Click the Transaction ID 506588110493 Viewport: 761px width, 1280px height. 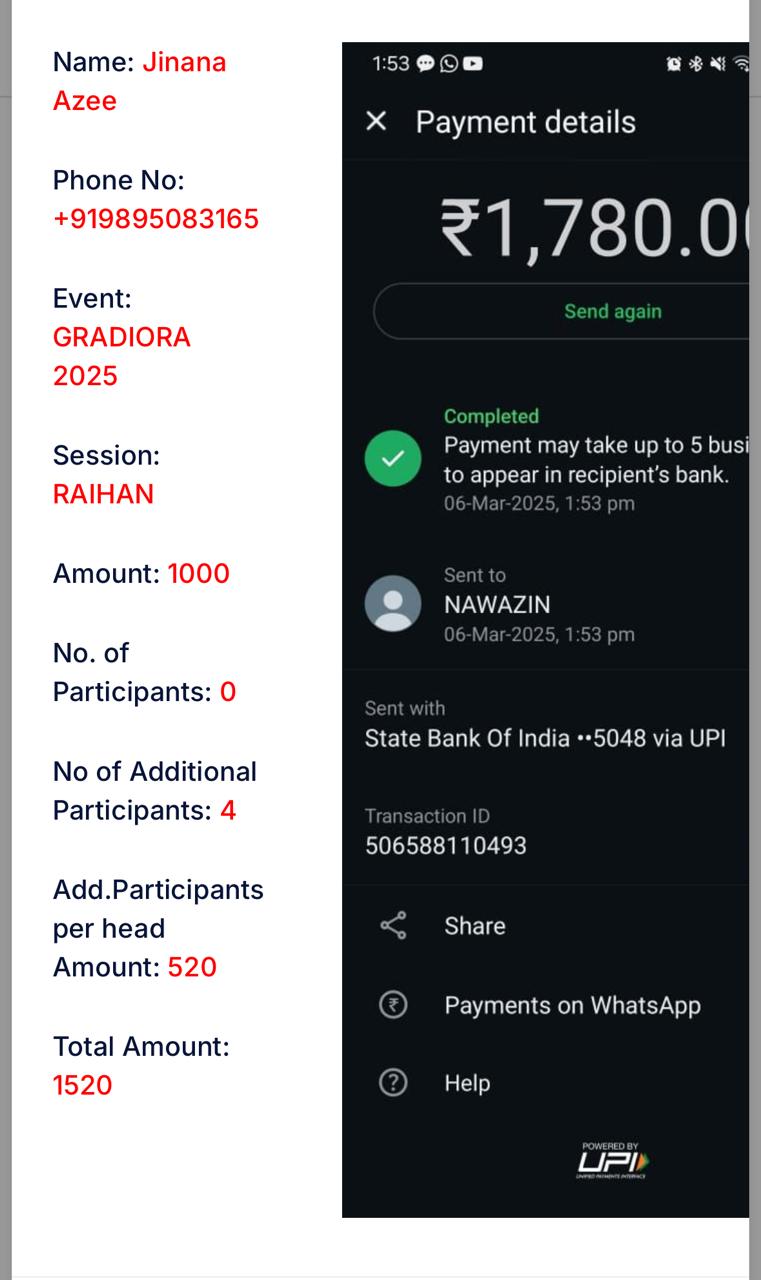(445, 845)
